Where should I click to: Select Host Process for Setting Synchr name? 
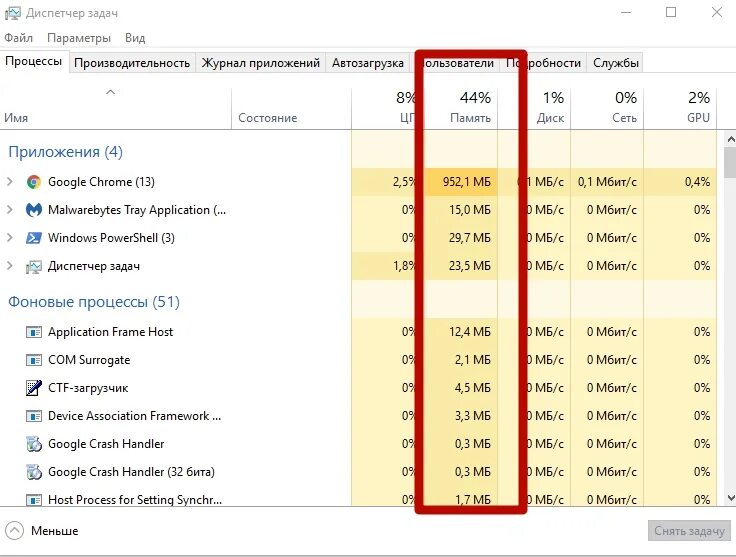tap(135, 500)
